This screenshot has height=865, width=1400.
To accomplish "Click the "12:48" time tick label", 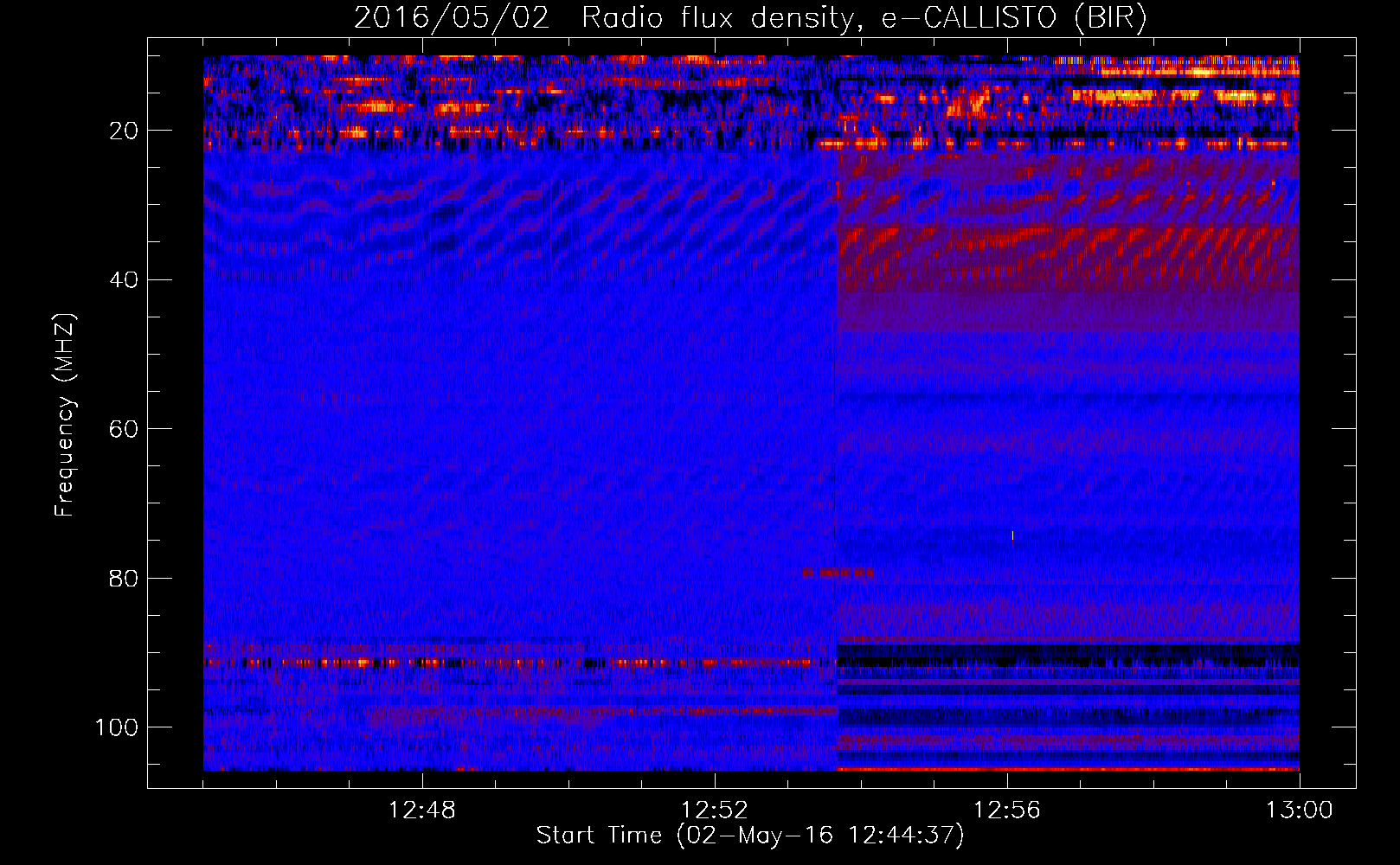I will click(x=422, y=811).
